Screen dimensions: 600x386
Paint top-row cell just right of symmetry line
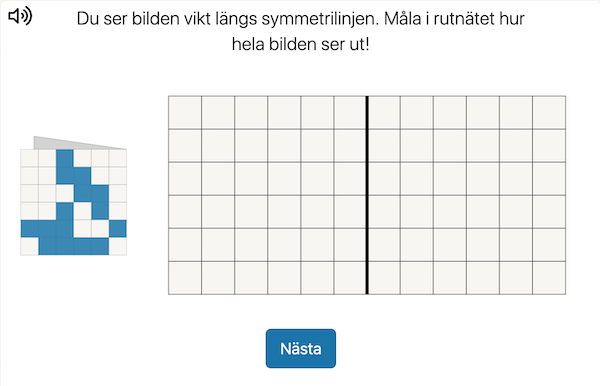[384, 112]
